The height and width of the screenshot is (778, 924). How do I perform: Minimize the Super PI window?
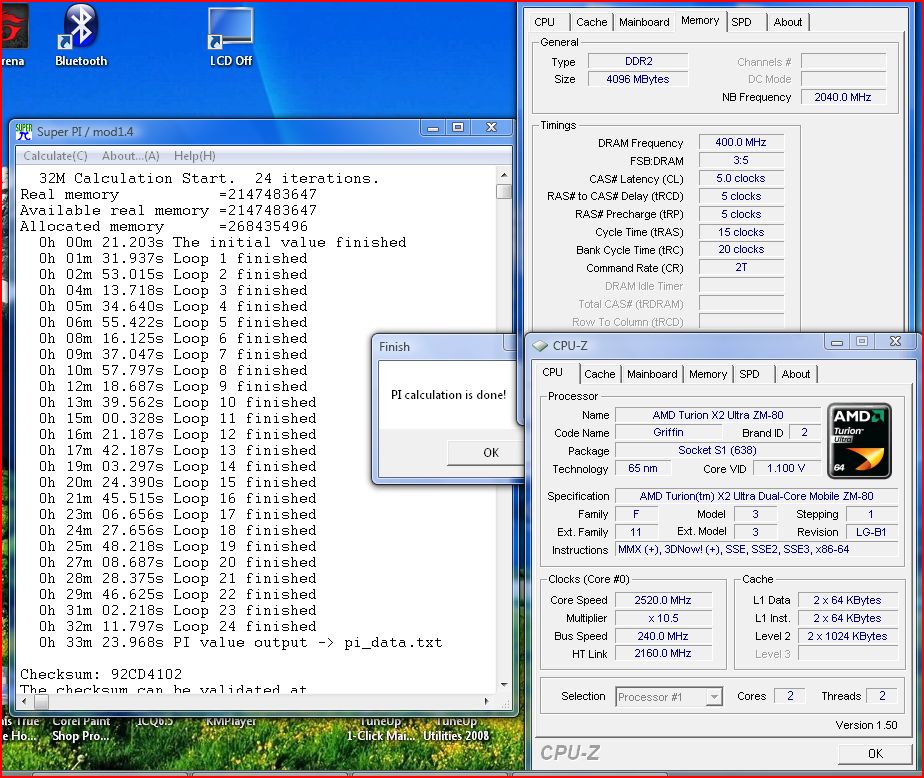(433, 127)
